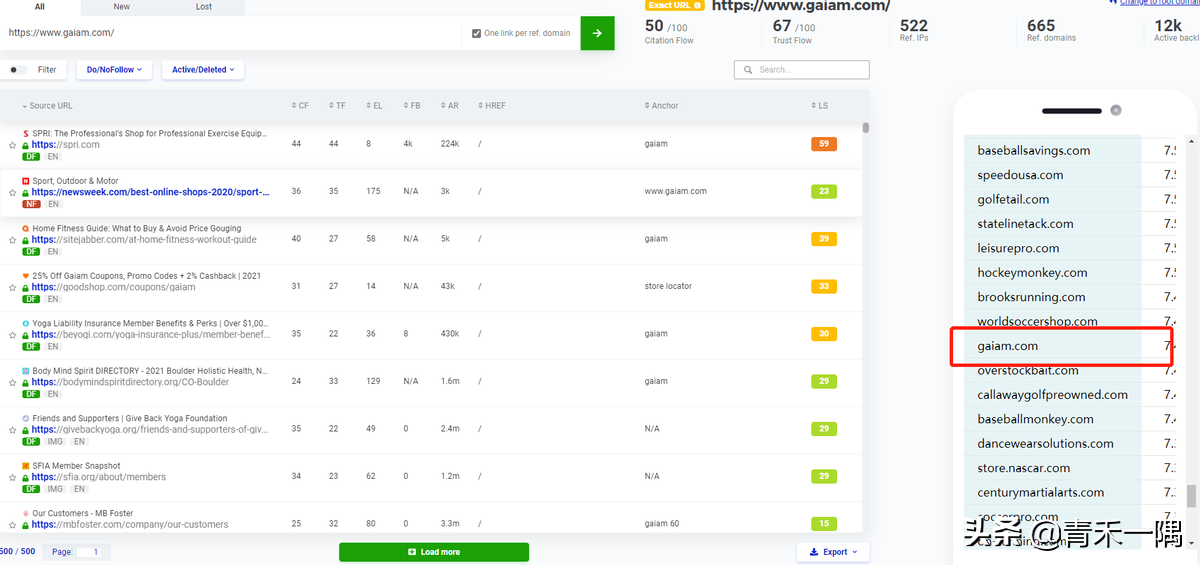Select hockeymonkey.com in the phone list
The height and width of the screenshot is (565, 1200).
1032,273
